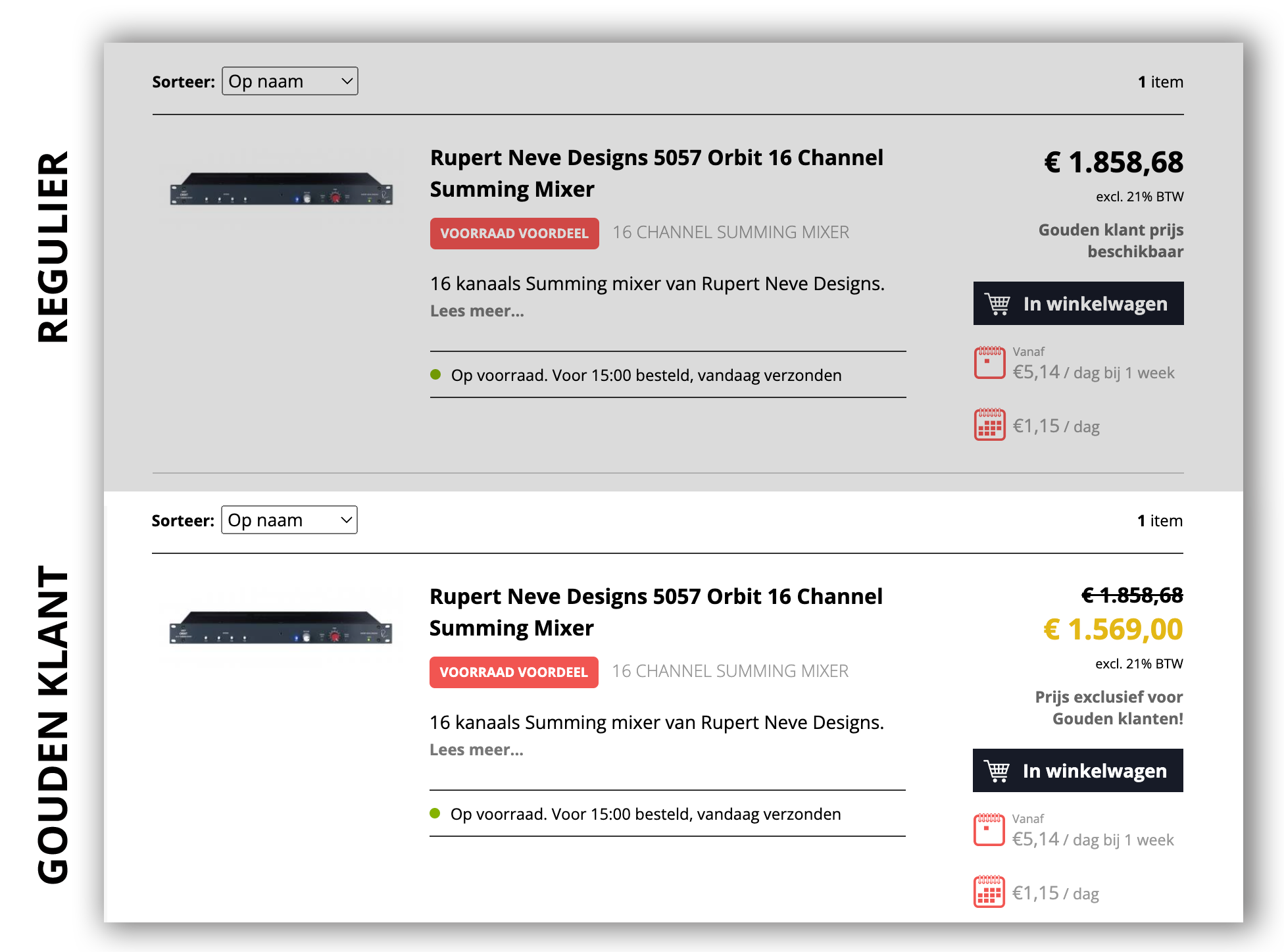Image resolution: width=1284 pixels, height=952 pixels.
Task: Add the top Orbit mixer to winkelwagen
Action: tap(1078, 304)
